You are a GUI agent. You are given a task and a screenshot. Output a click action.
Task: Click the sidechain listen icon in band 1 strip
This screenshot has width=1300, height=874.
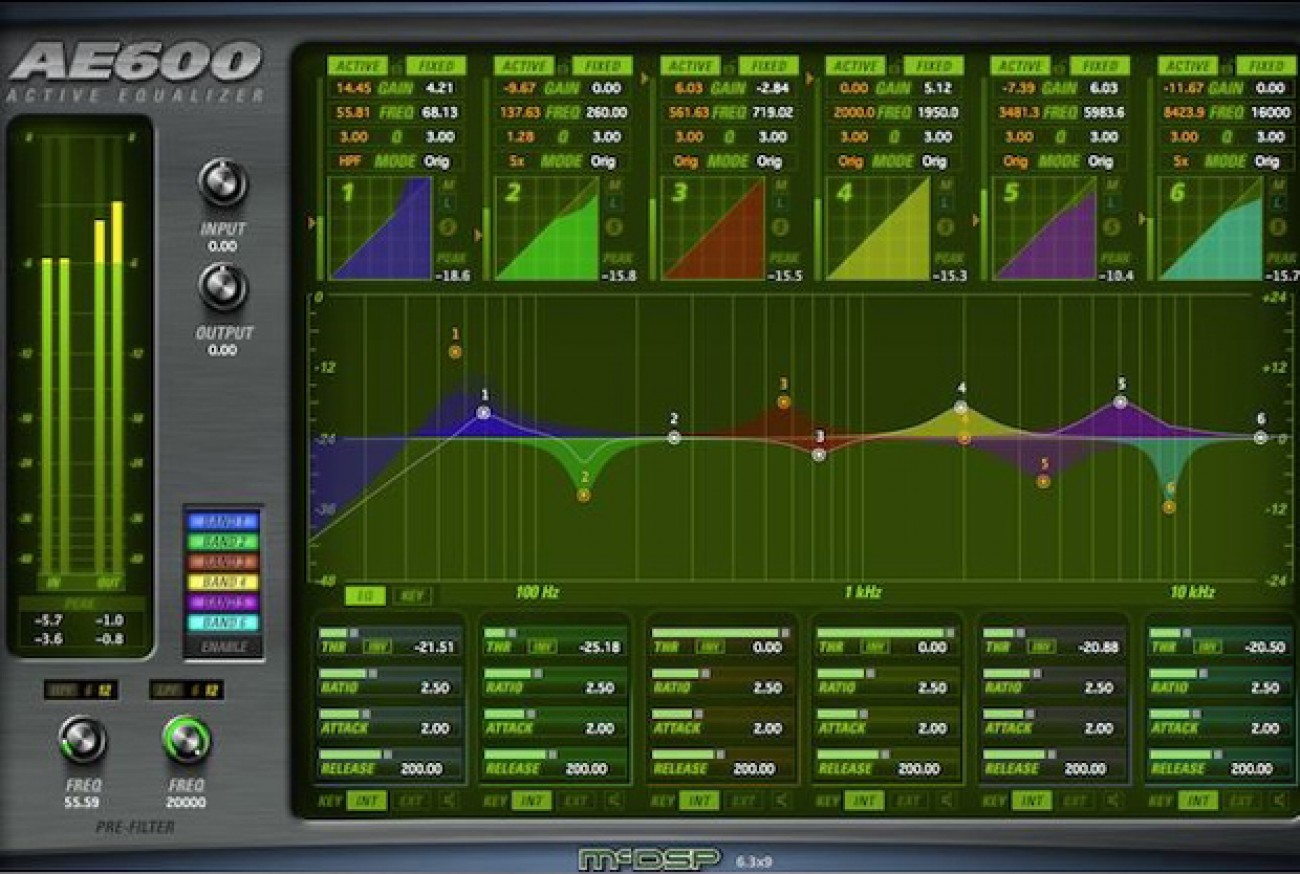(447, 800)
